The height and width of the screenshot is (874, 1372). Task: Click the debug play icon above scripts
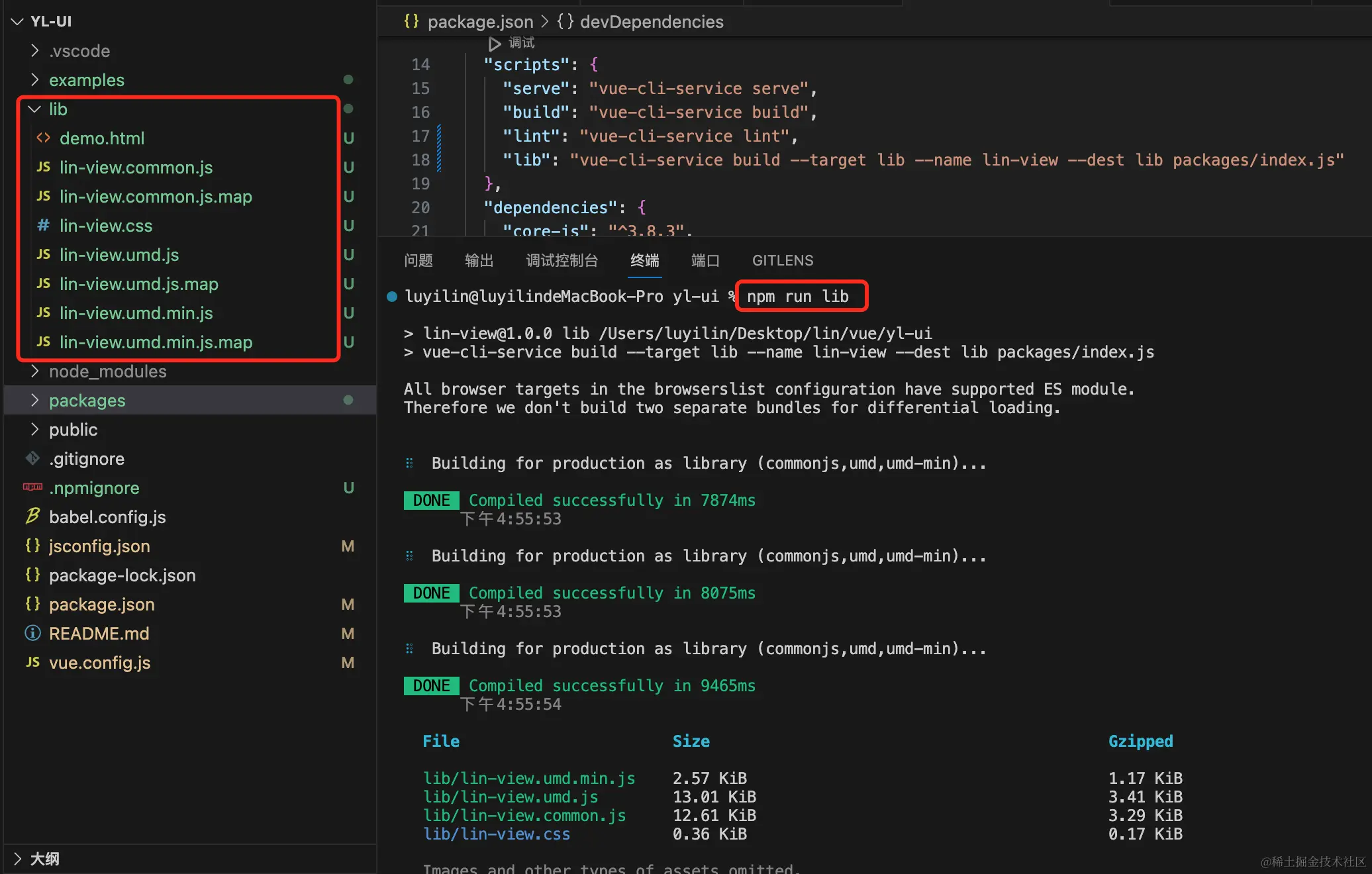[x=494, y=44]
